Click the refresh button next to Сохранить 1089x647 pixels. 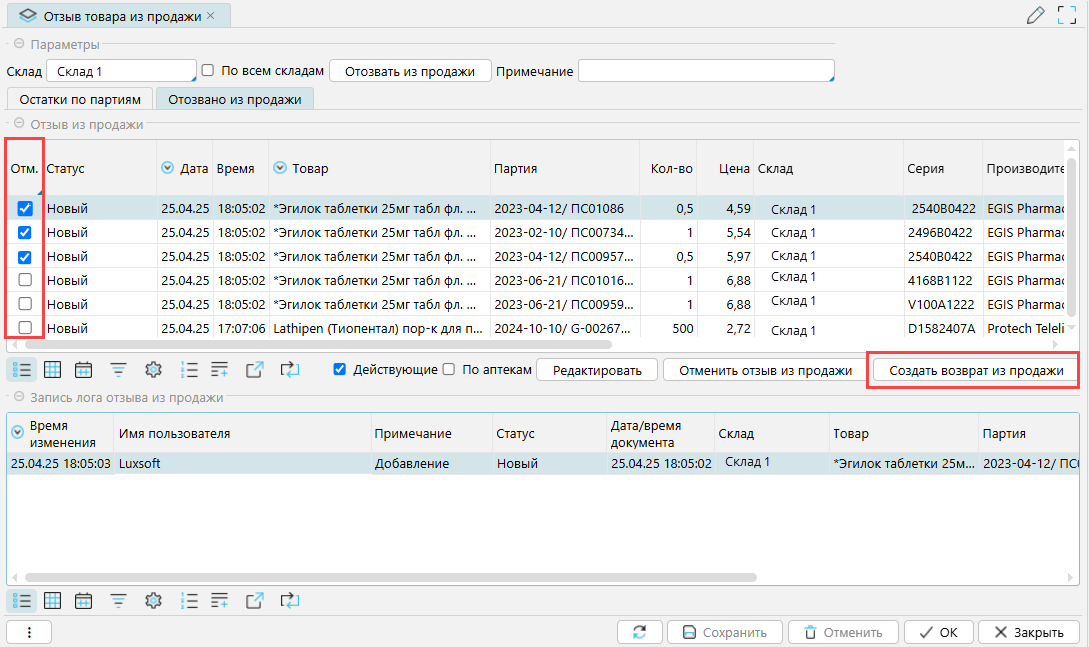[639, 632]
